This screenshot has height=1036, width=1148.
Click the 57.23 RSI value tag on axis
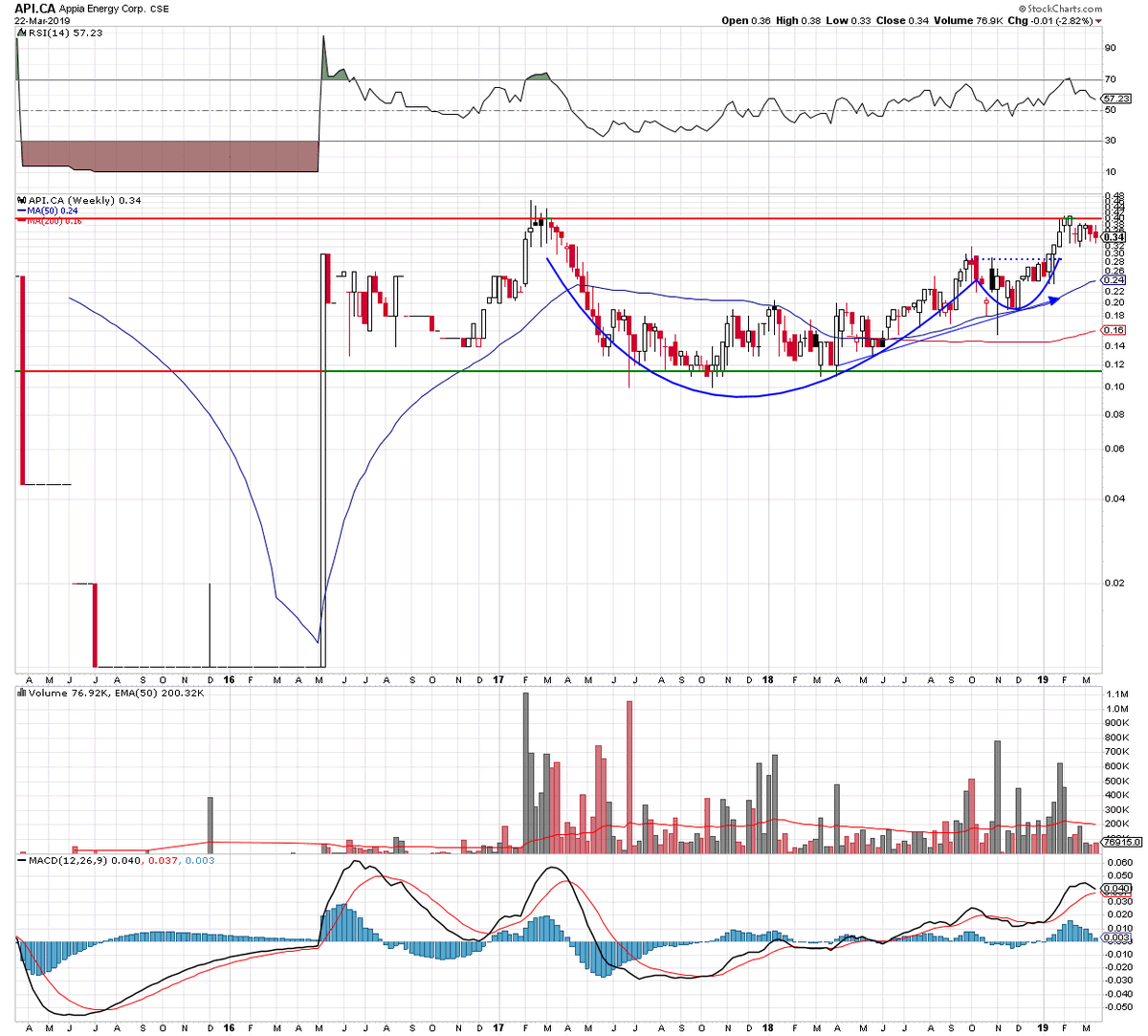[x=1117, y=99]
